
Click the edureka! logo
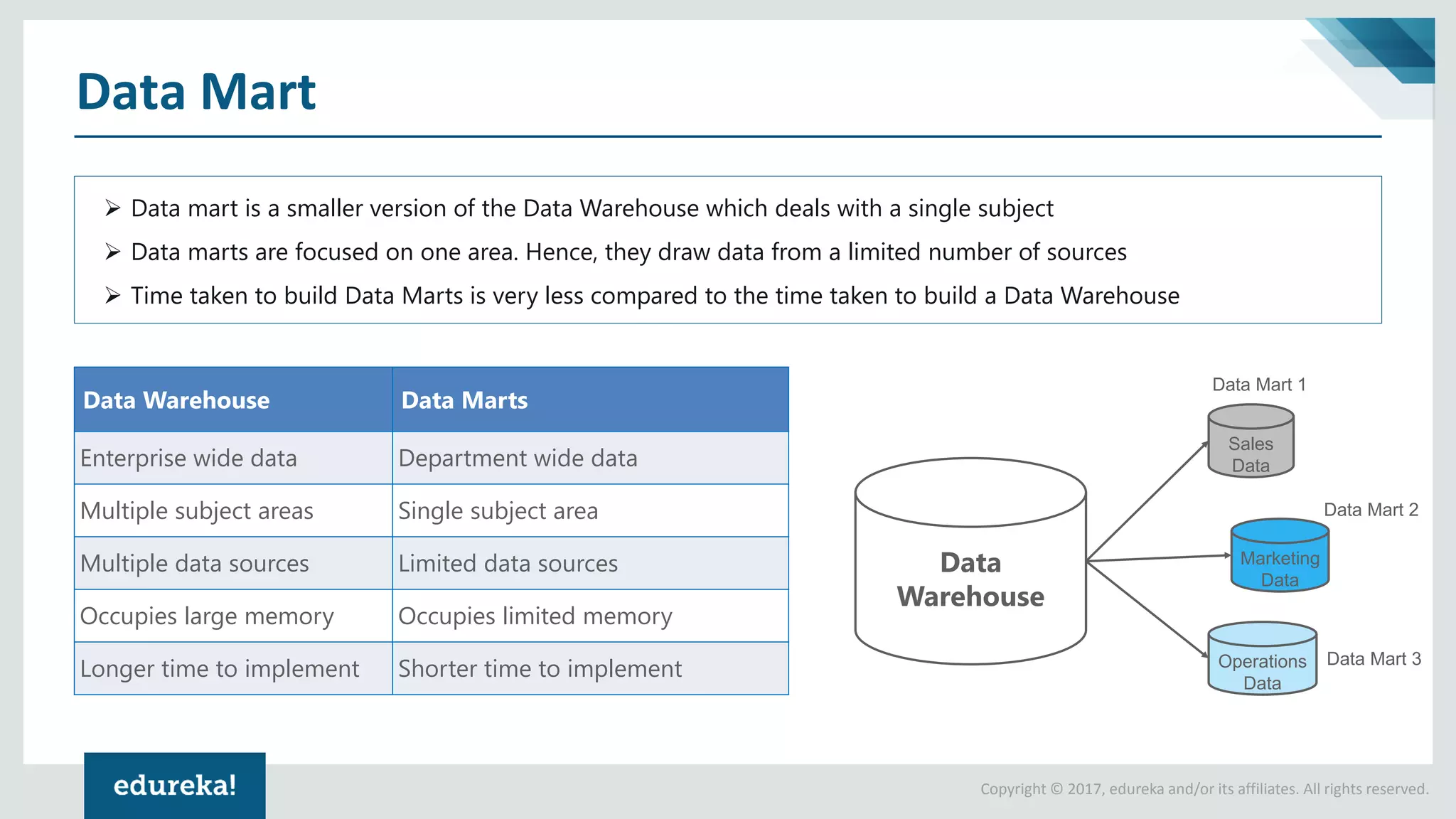click(x=175, y=786)
